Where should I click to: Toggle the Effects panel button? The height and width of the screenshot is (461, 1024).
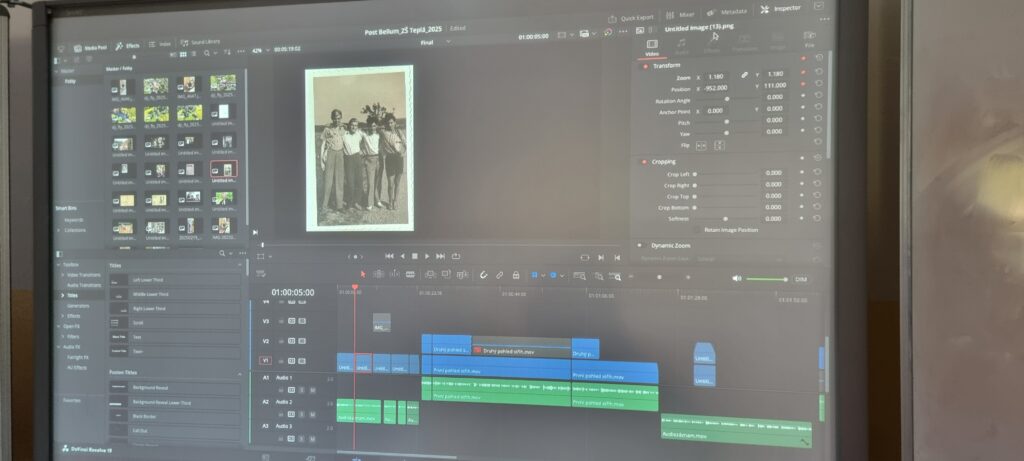pos(127,46)
